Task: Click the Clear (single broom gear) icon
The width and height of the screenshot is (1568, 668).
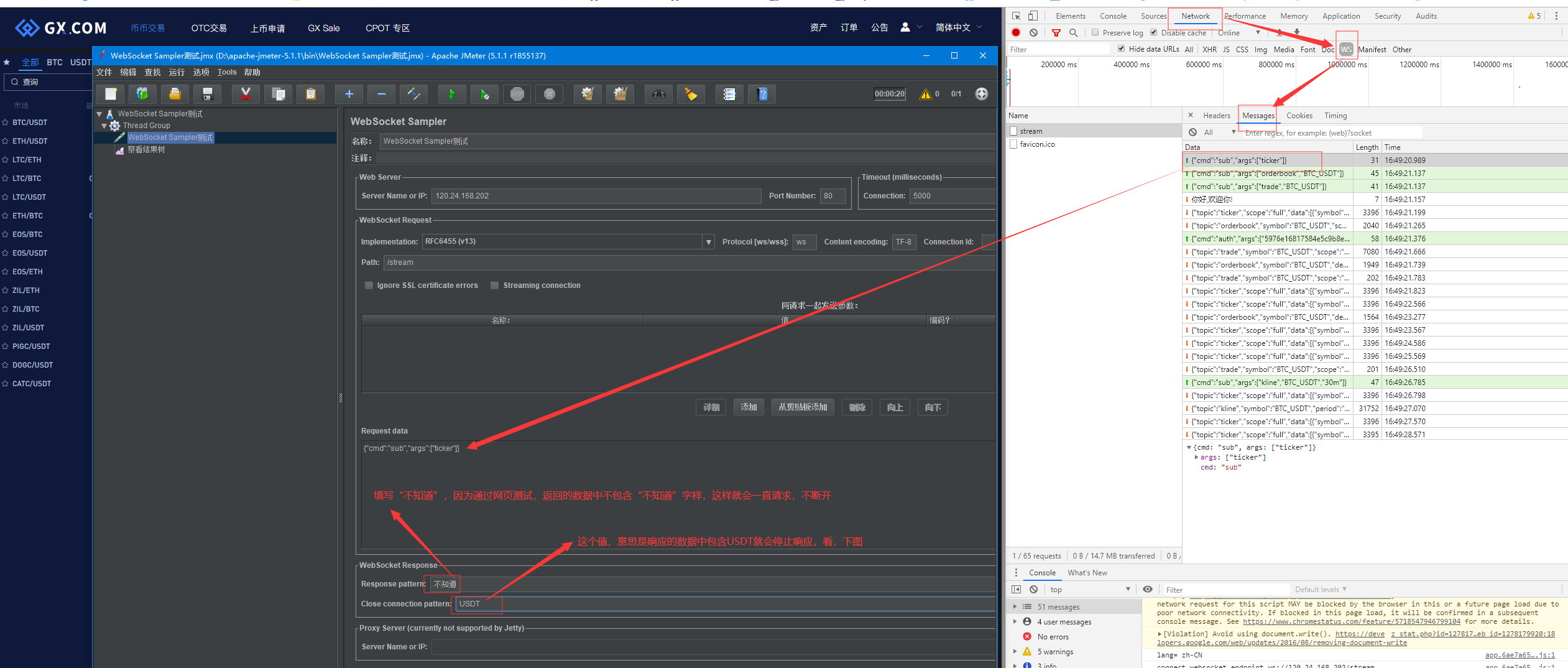Action: coord(588,94)
